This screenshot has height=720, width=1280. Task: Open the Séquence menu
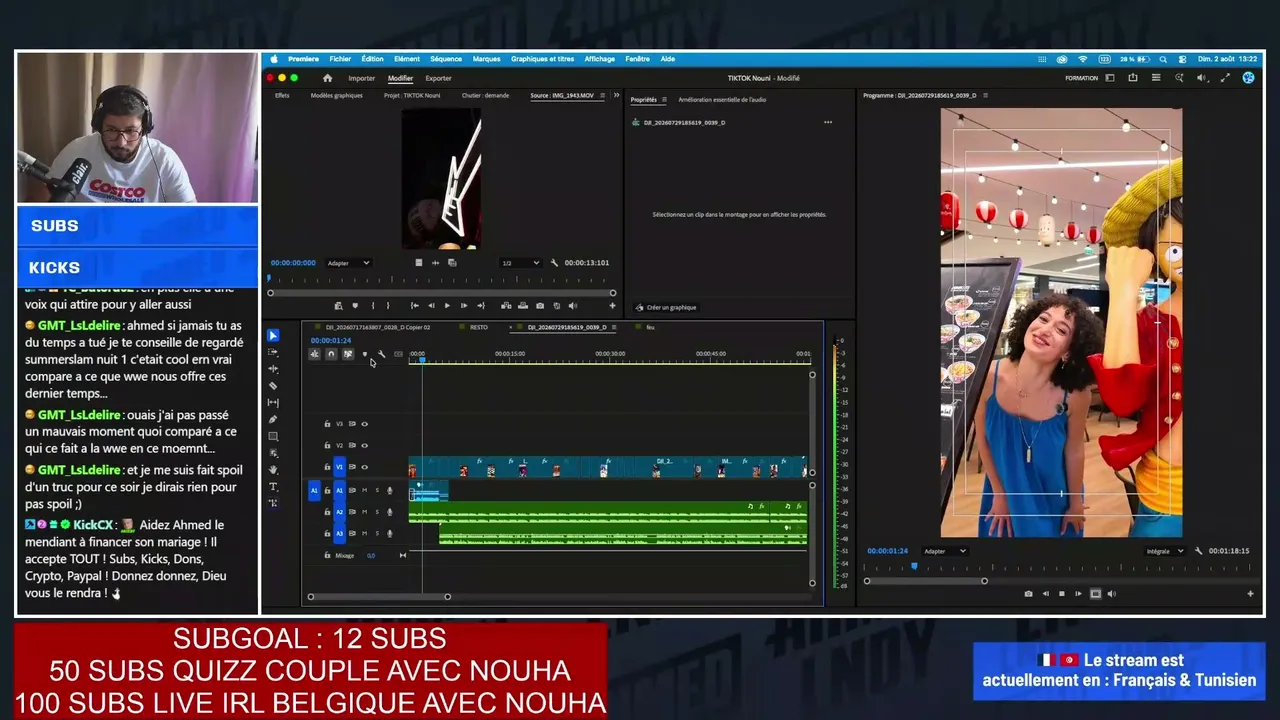point(446,59)
